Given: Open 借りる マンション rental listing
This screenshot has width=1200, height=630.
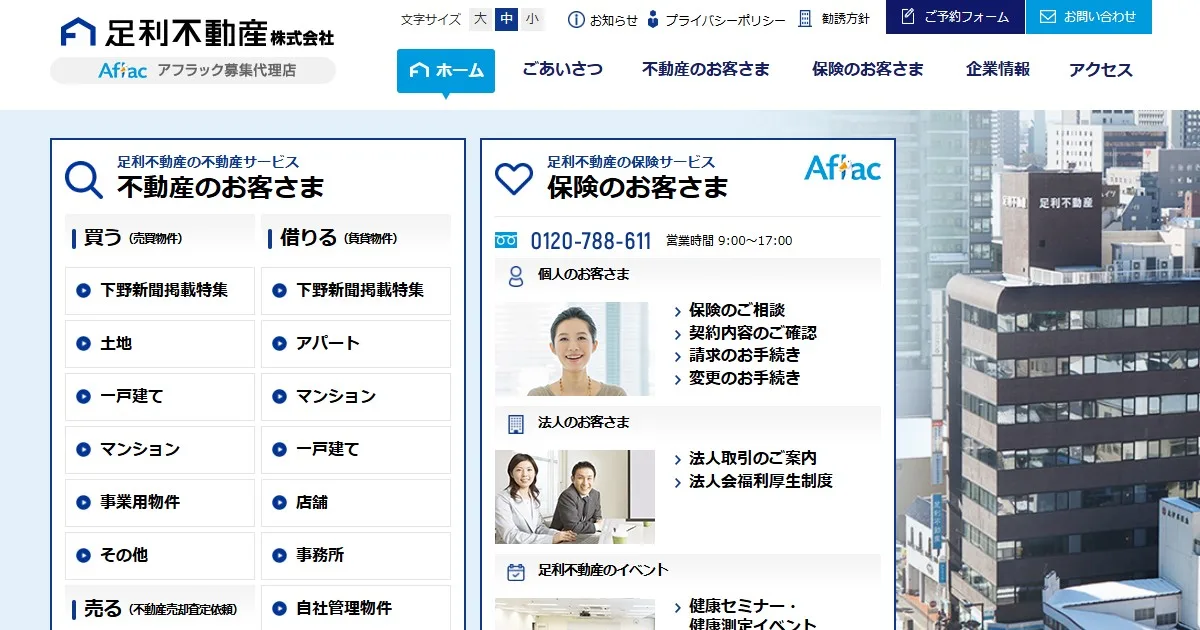Looking at the screenshot, I should coord(356,397).
